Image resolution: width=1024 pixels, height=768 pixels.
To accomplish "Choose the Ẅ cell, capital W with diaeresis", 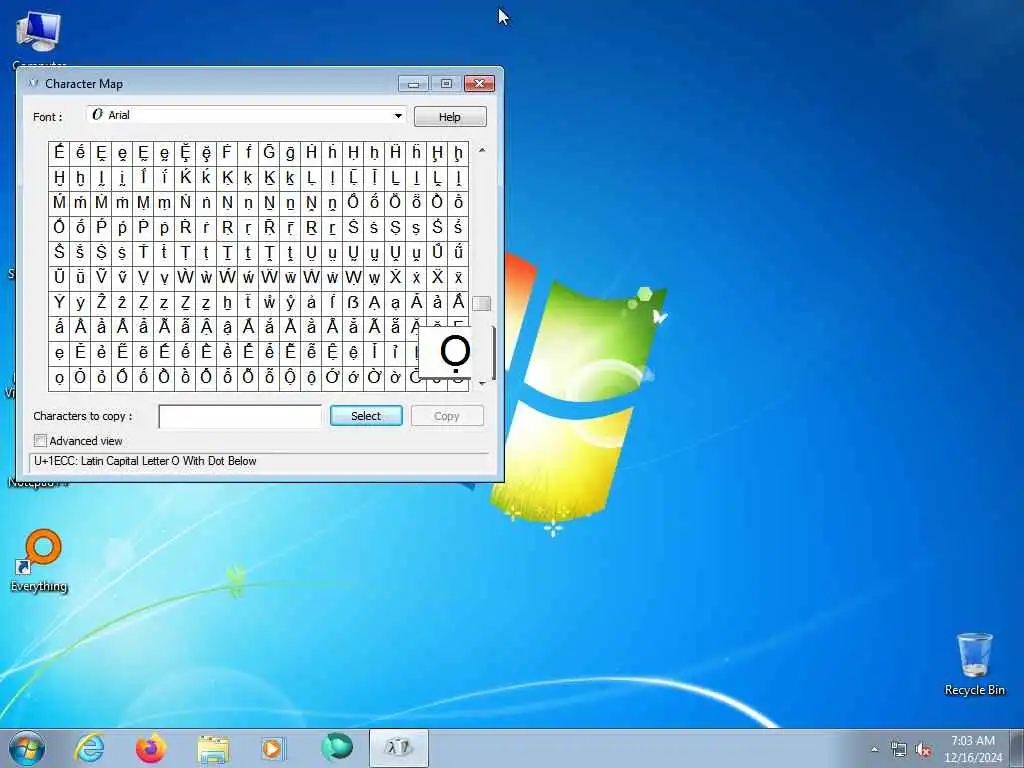I will click(x=269, y=278).
